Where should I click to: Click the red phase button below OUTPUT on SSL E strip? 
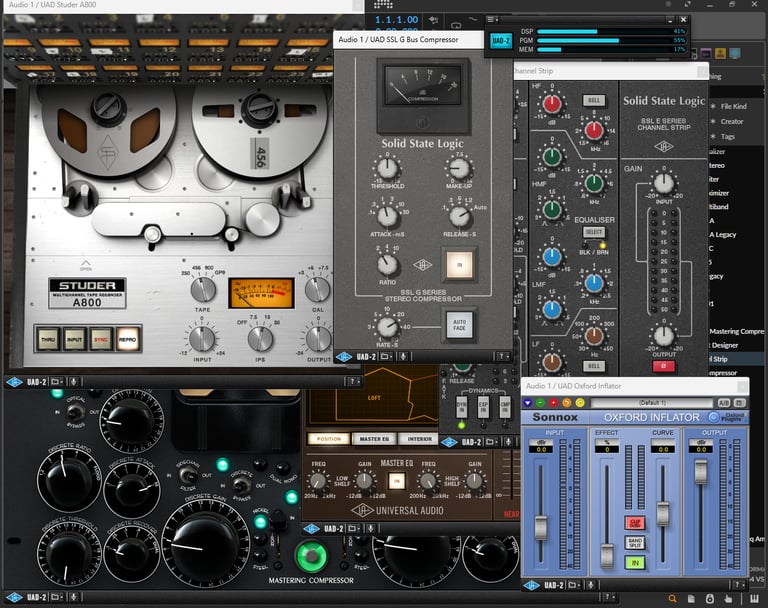coord(664,366)
